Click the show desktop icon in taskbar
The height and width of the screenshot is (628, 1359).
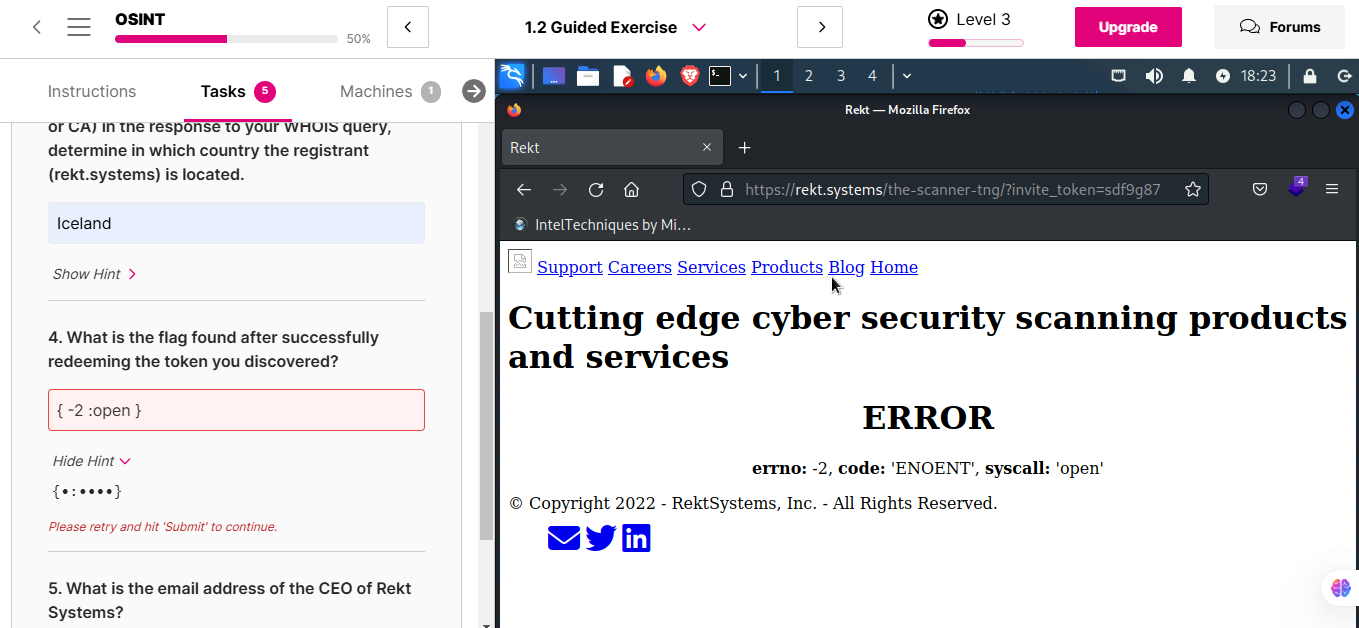pos(554,76)
